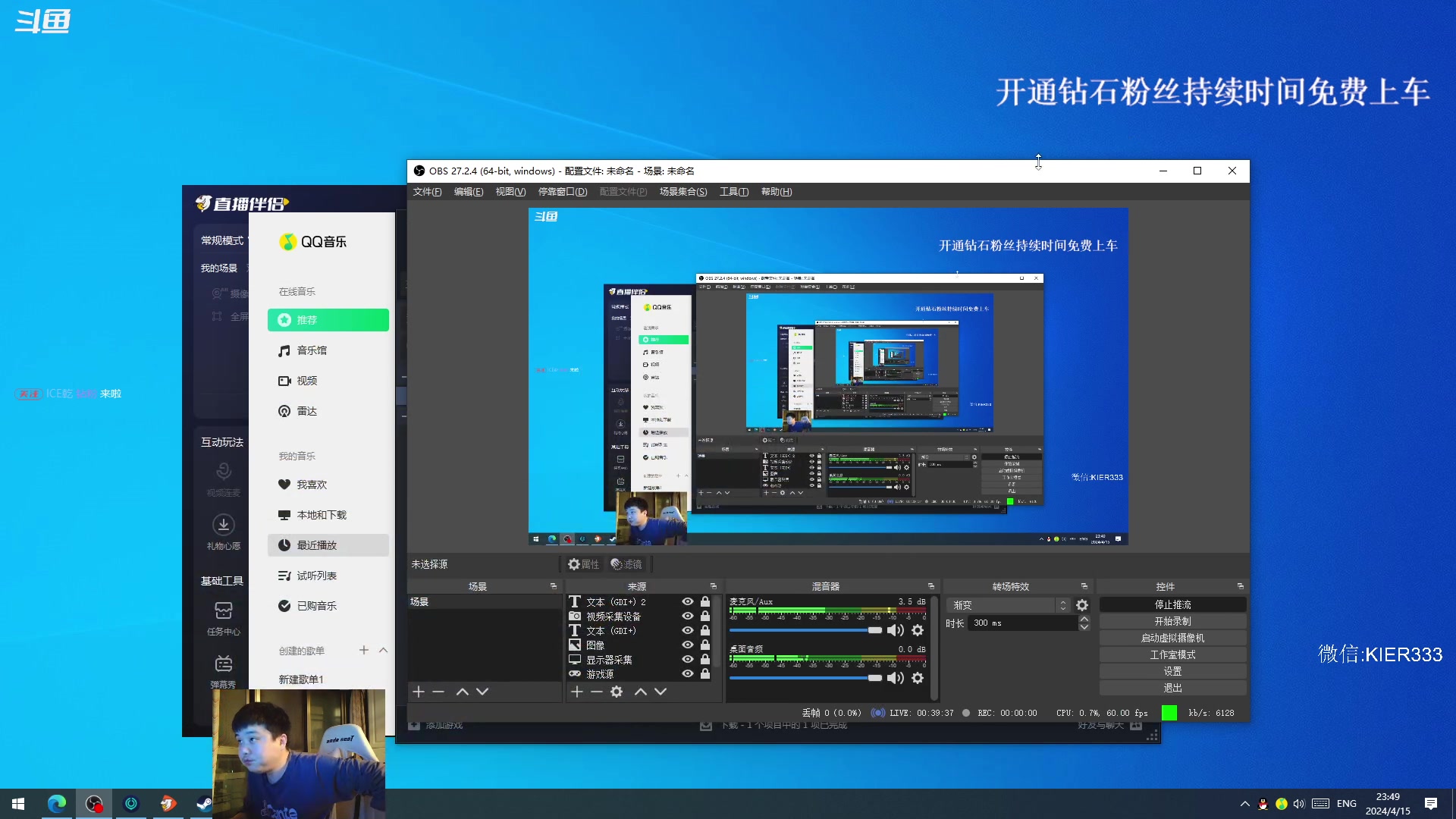Viewport: 1456px width, 819px height.
Task: Pop out the 场景 dock panel
Action: tap(553, 586)
